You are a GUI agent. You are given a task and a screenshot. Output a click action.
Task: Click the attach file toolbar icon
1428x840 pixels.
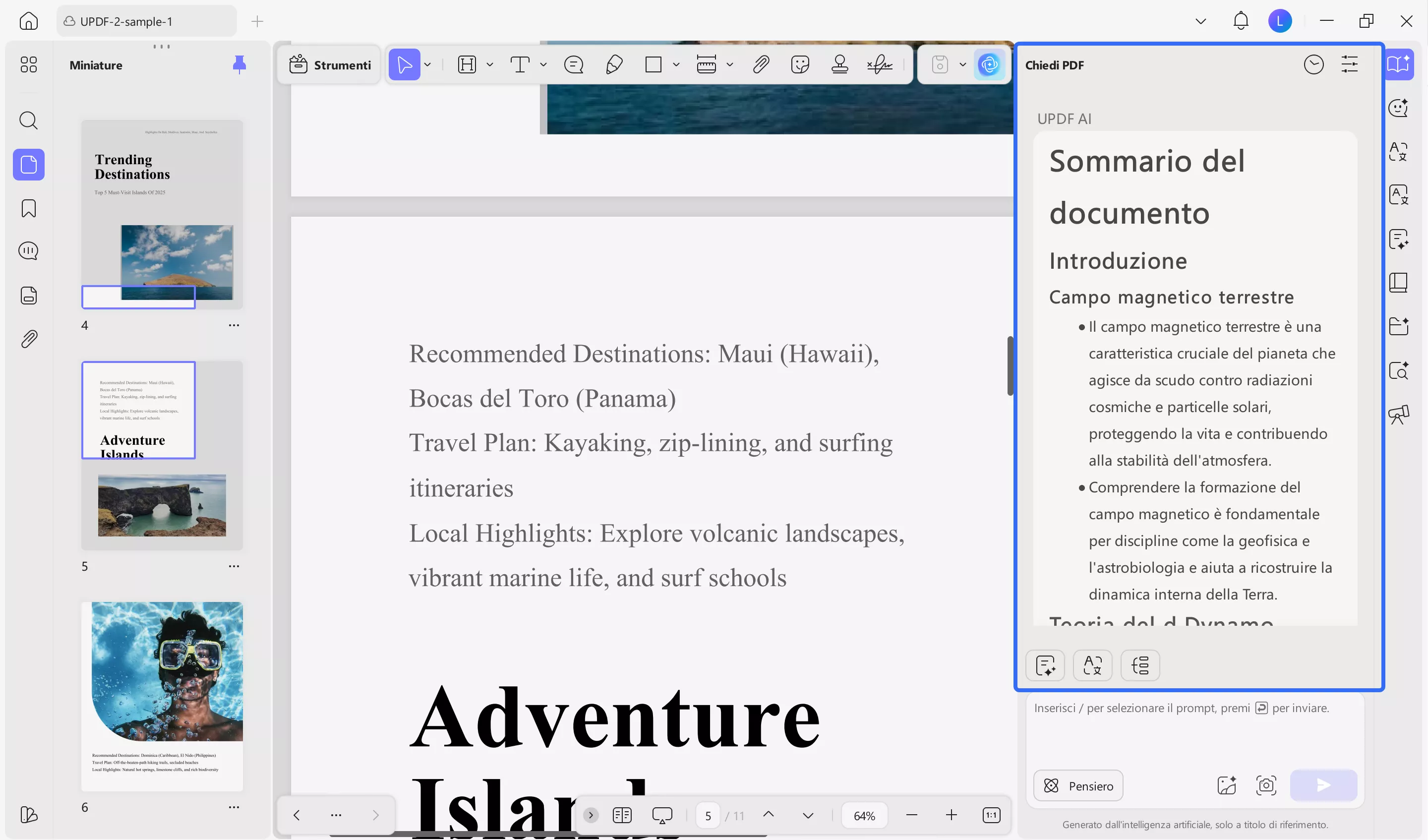[x=761, y=64]
